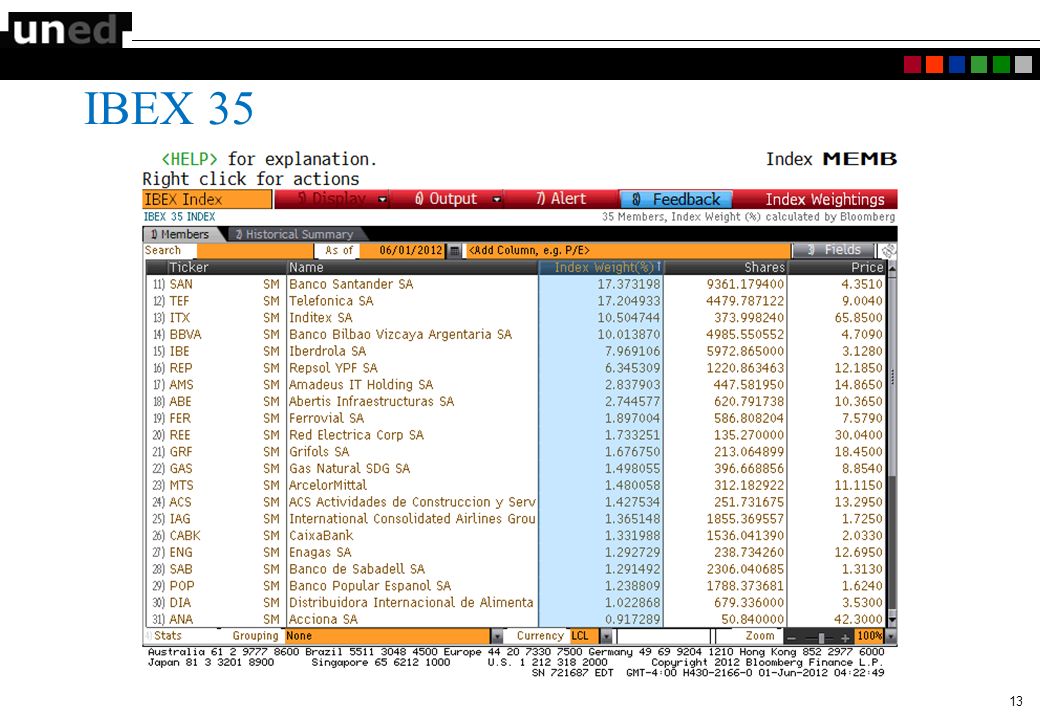Click International Consolidated Airlines row name
Viewport: 1040px width, 720px height.
[412, 519]
